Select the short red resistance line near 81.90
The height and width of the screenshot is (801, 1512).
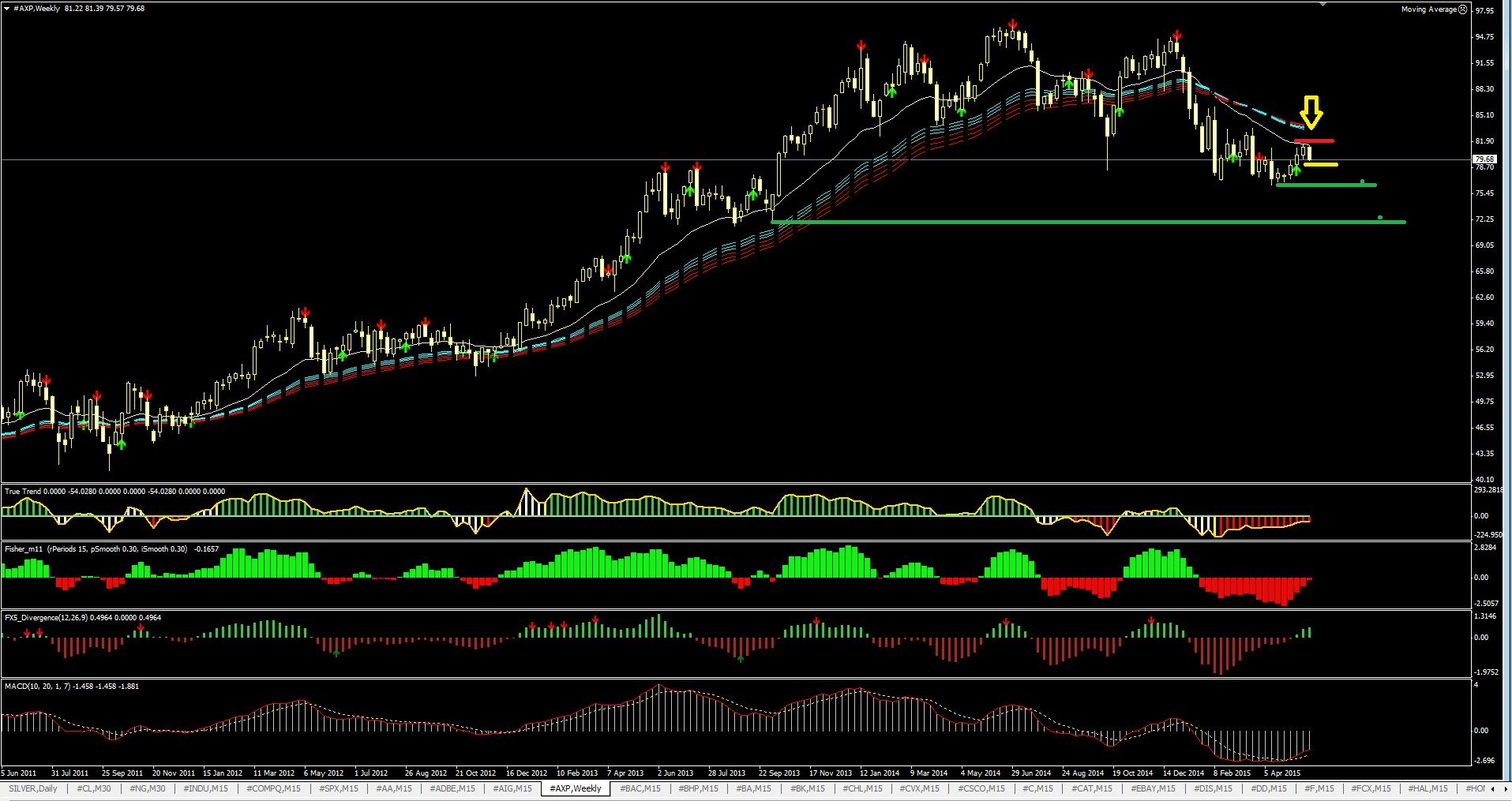point(1314,141)
